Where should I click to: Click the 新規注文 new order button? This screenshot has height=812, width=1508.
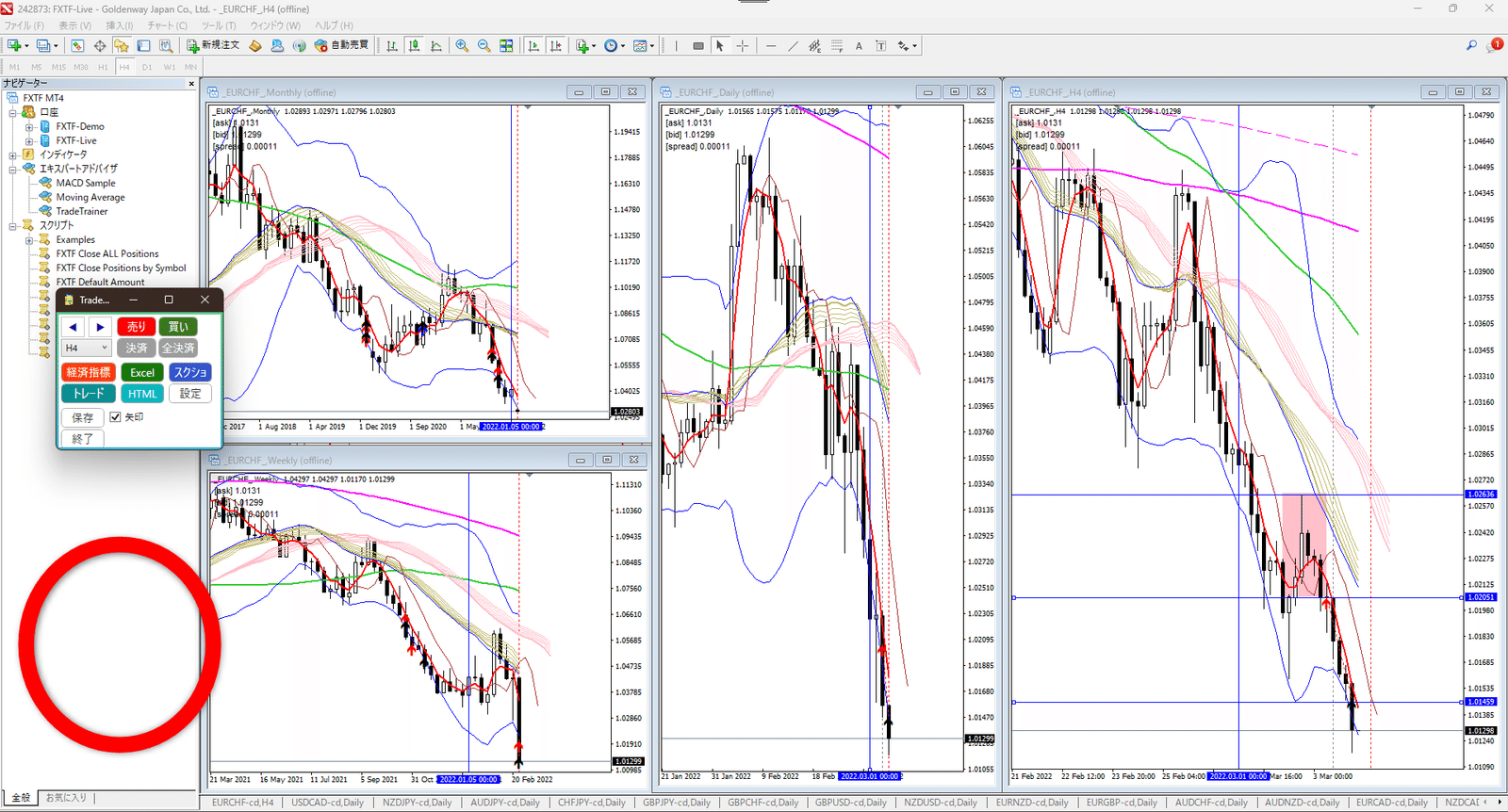[213, 45]
